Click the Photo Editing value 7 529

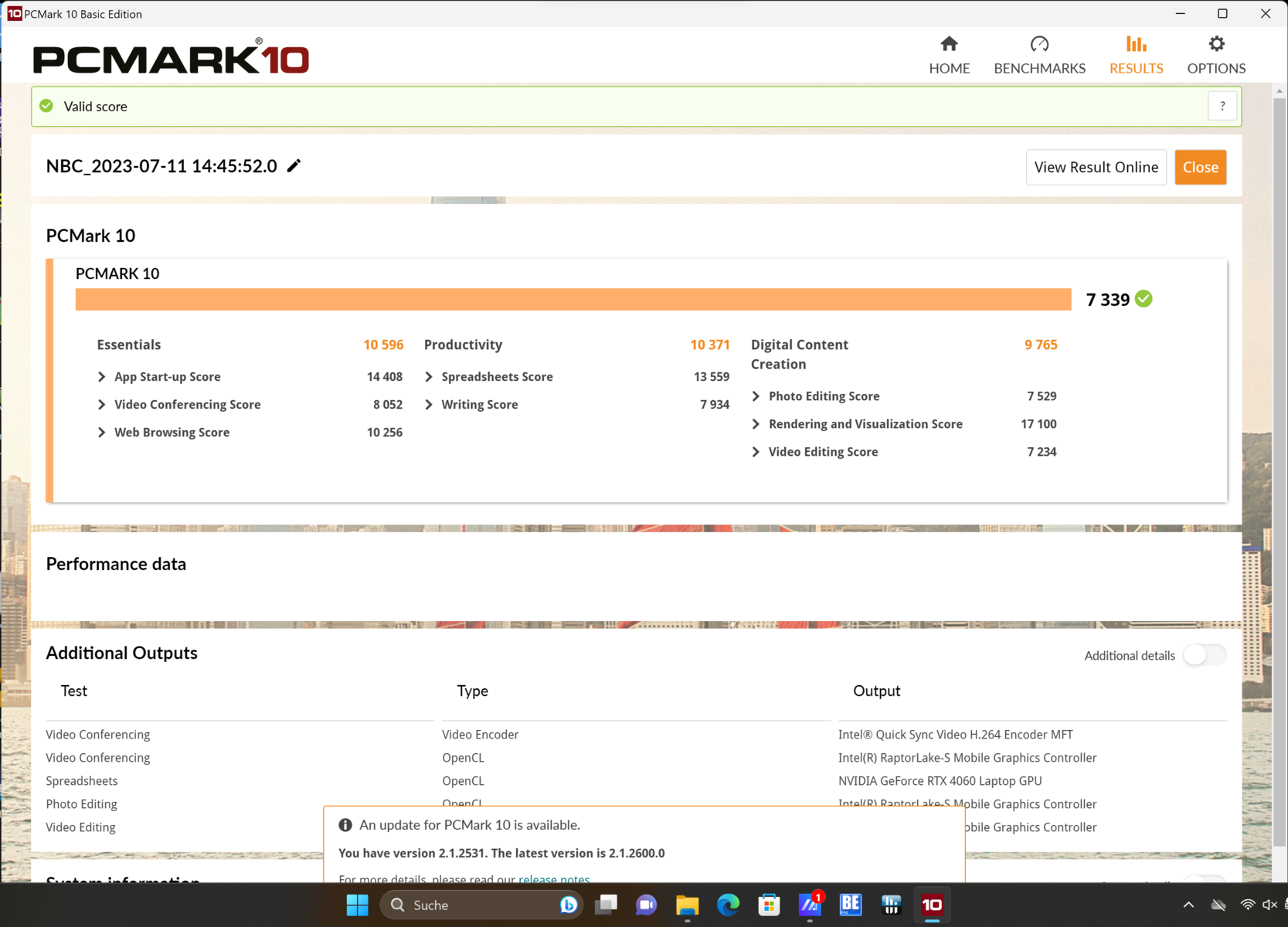pos(1042,396)
